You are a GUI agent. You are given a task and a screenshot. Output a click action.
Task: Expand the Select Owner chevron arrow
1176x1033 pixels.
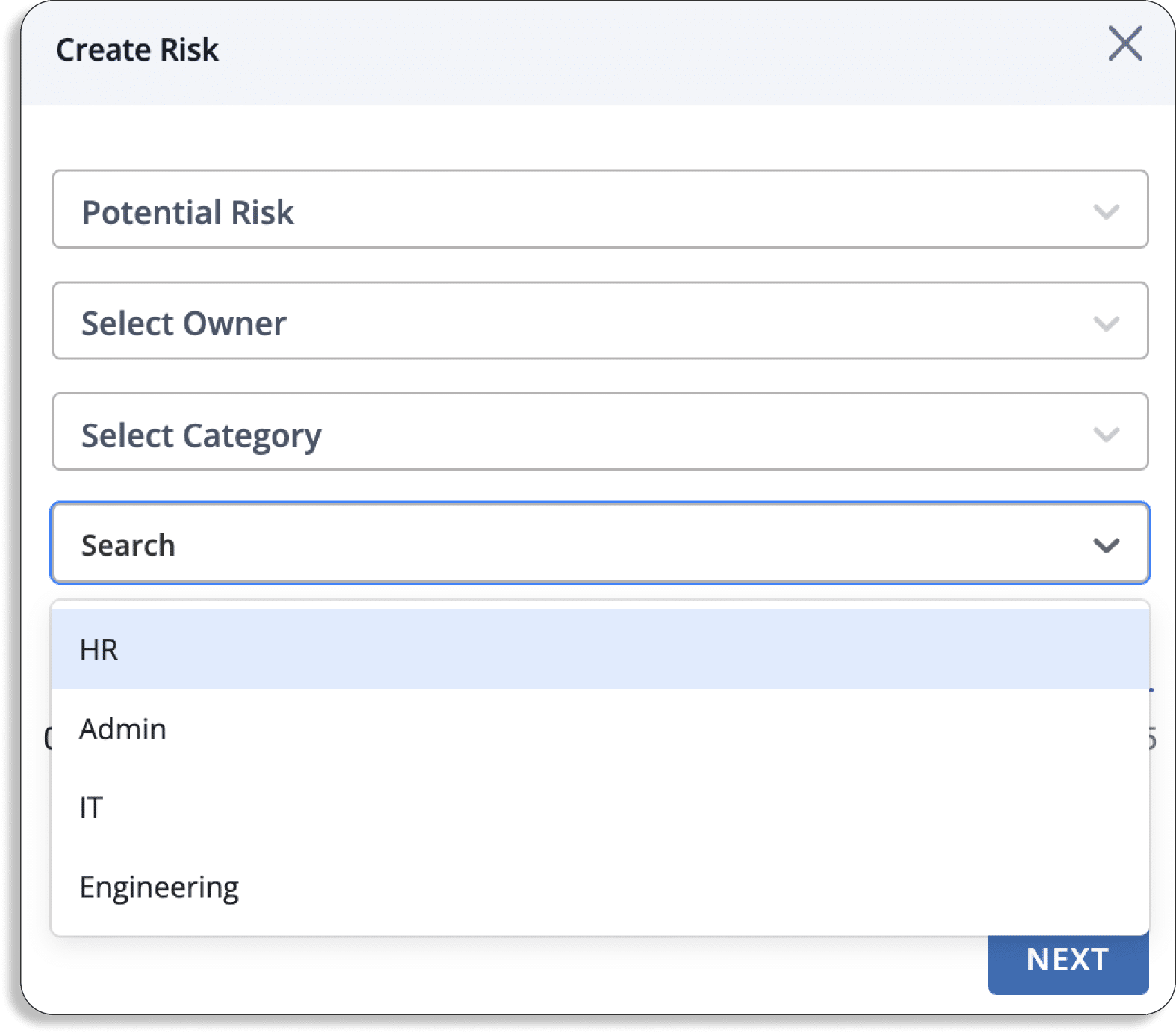tap(1106, 323)
